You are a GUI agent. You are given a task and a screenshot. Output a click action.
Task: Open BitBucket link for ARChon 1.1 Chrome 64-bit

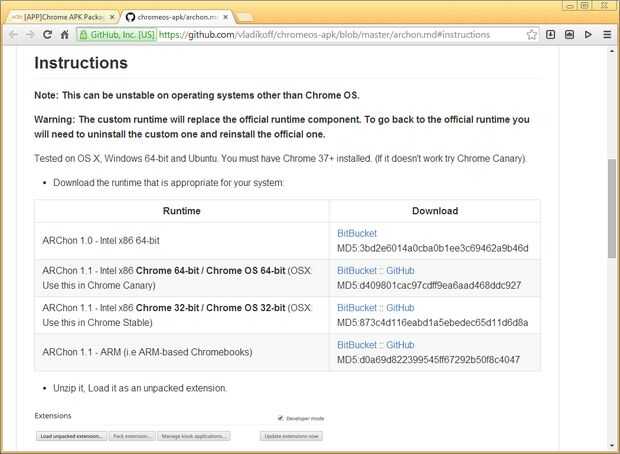tap(357, 271)
